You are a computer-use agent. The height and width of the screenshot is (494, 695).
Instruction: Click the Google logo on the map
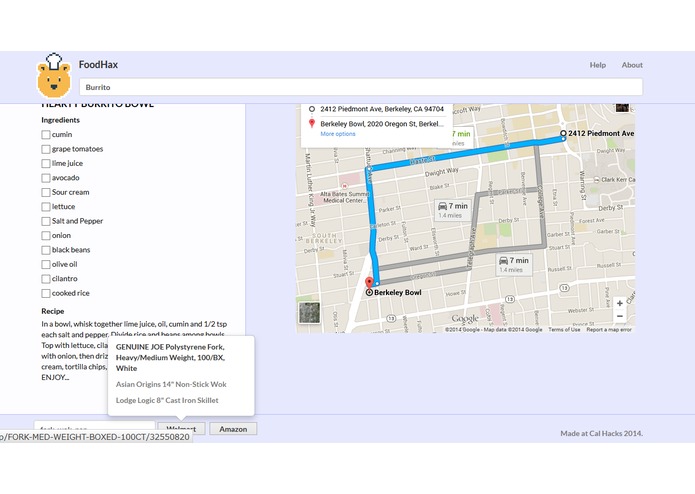tap(465, 319)
